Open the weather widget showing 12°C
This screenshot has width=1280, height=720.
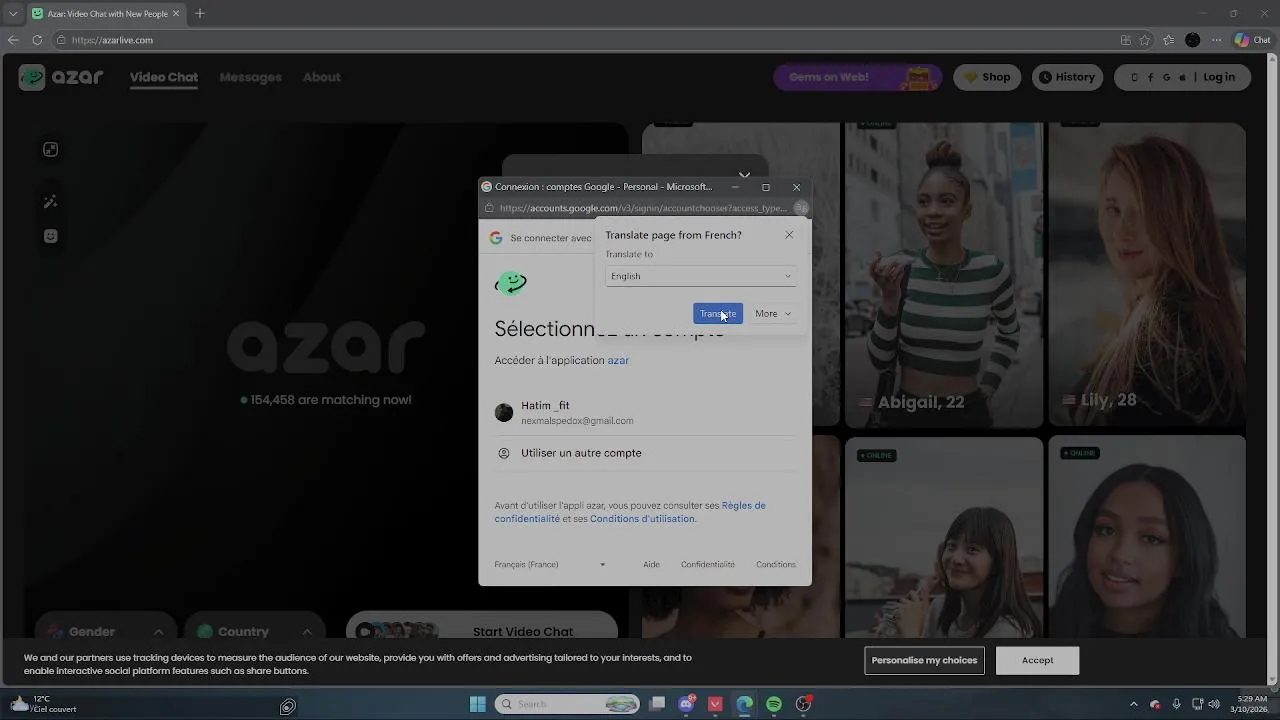42,704
